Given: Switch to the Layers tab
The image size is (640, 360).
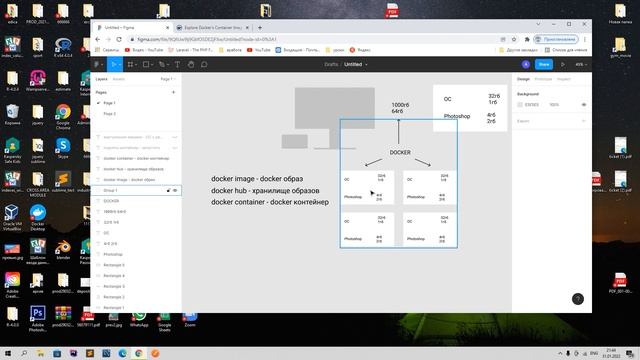Looking at the screenshot, I should click(101, 79).
